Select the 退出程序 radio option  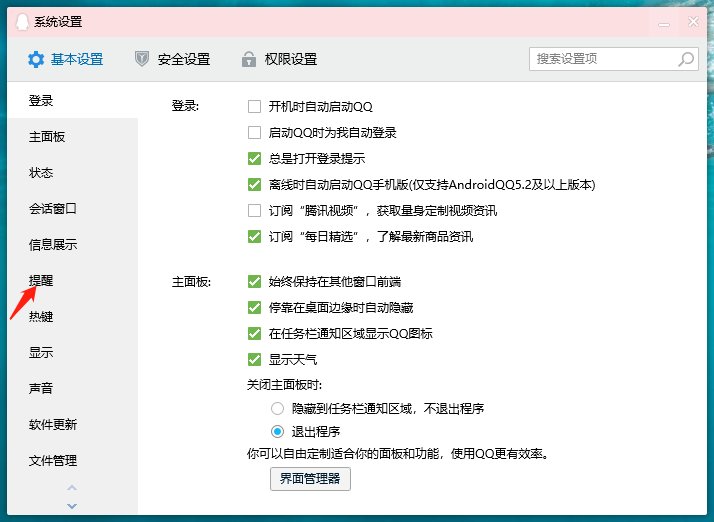(x=277, y=431)
